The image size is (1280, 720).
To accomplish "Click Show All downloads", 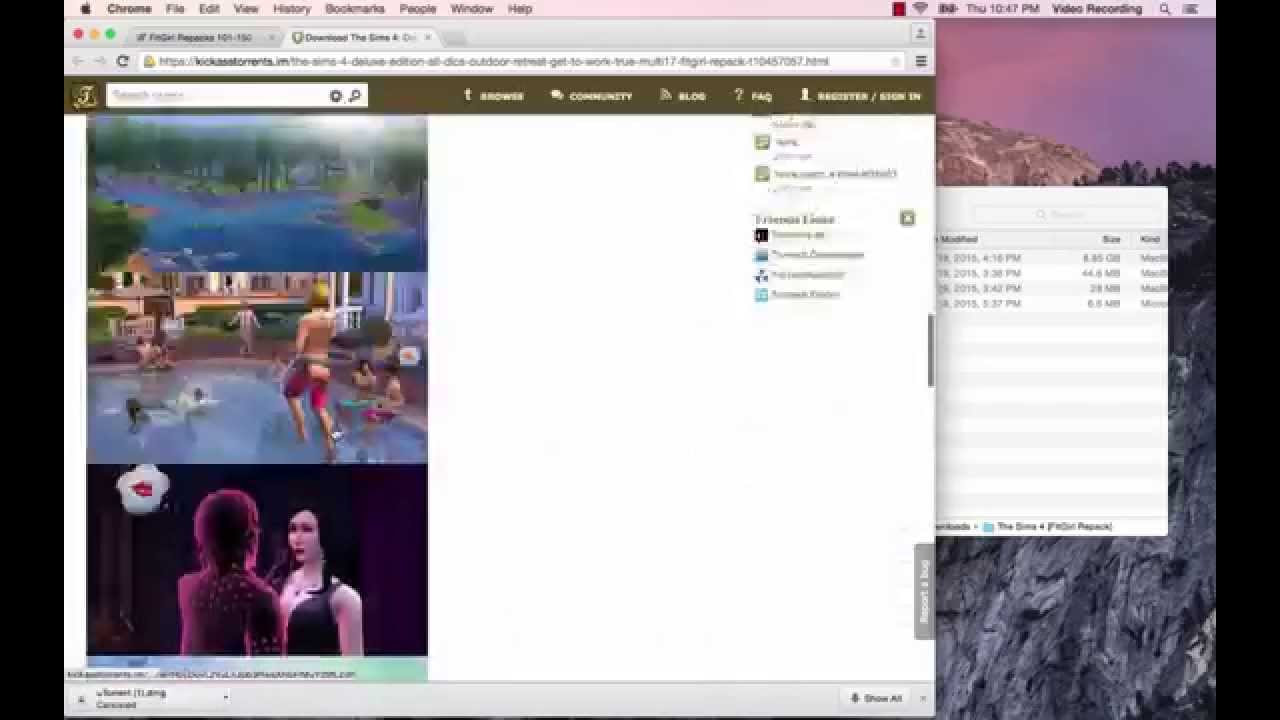I will point(876,698).
